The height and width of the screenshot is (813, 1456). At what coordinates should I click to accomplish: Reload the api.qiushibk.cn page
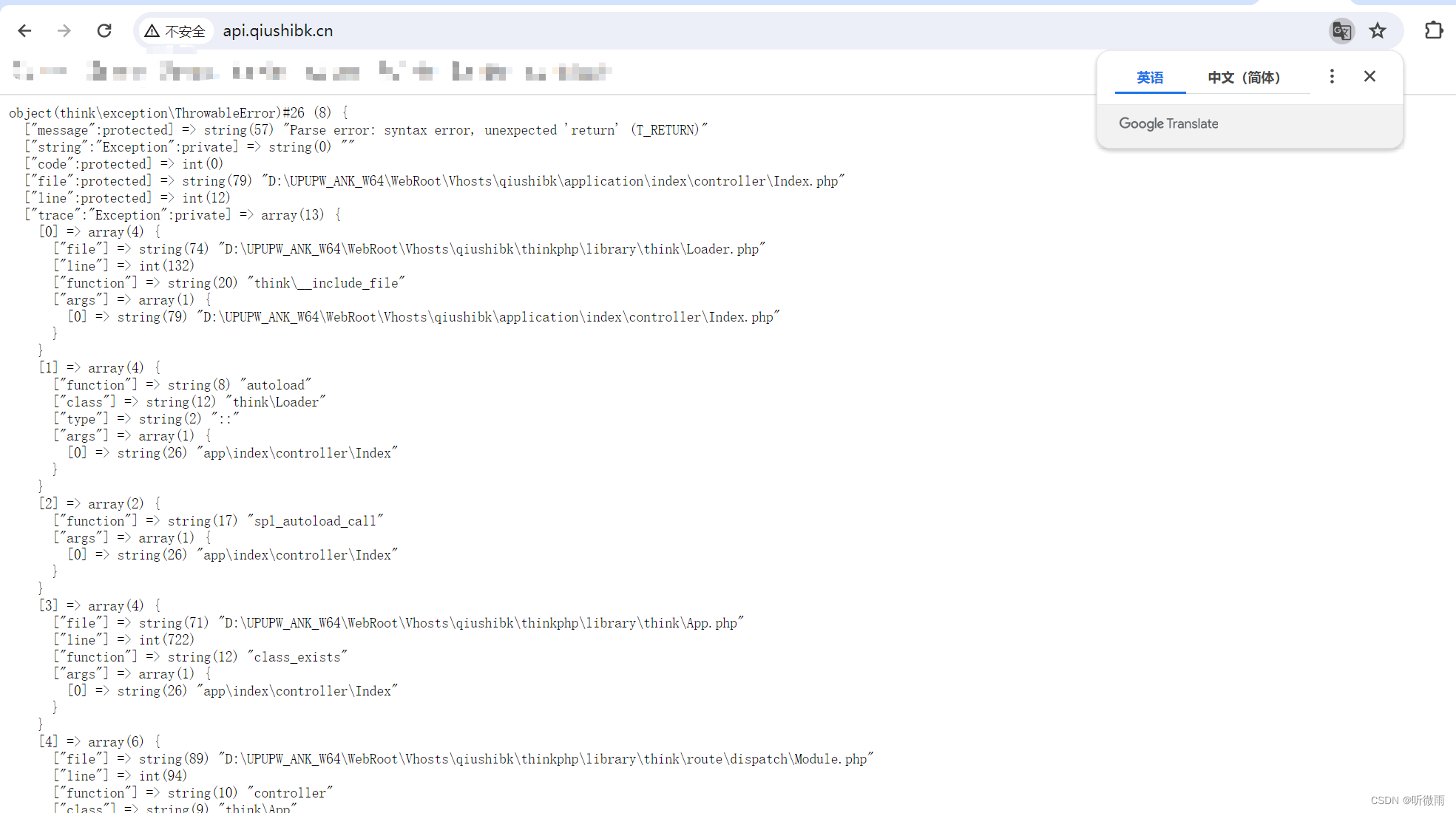(x=104, y=31)
